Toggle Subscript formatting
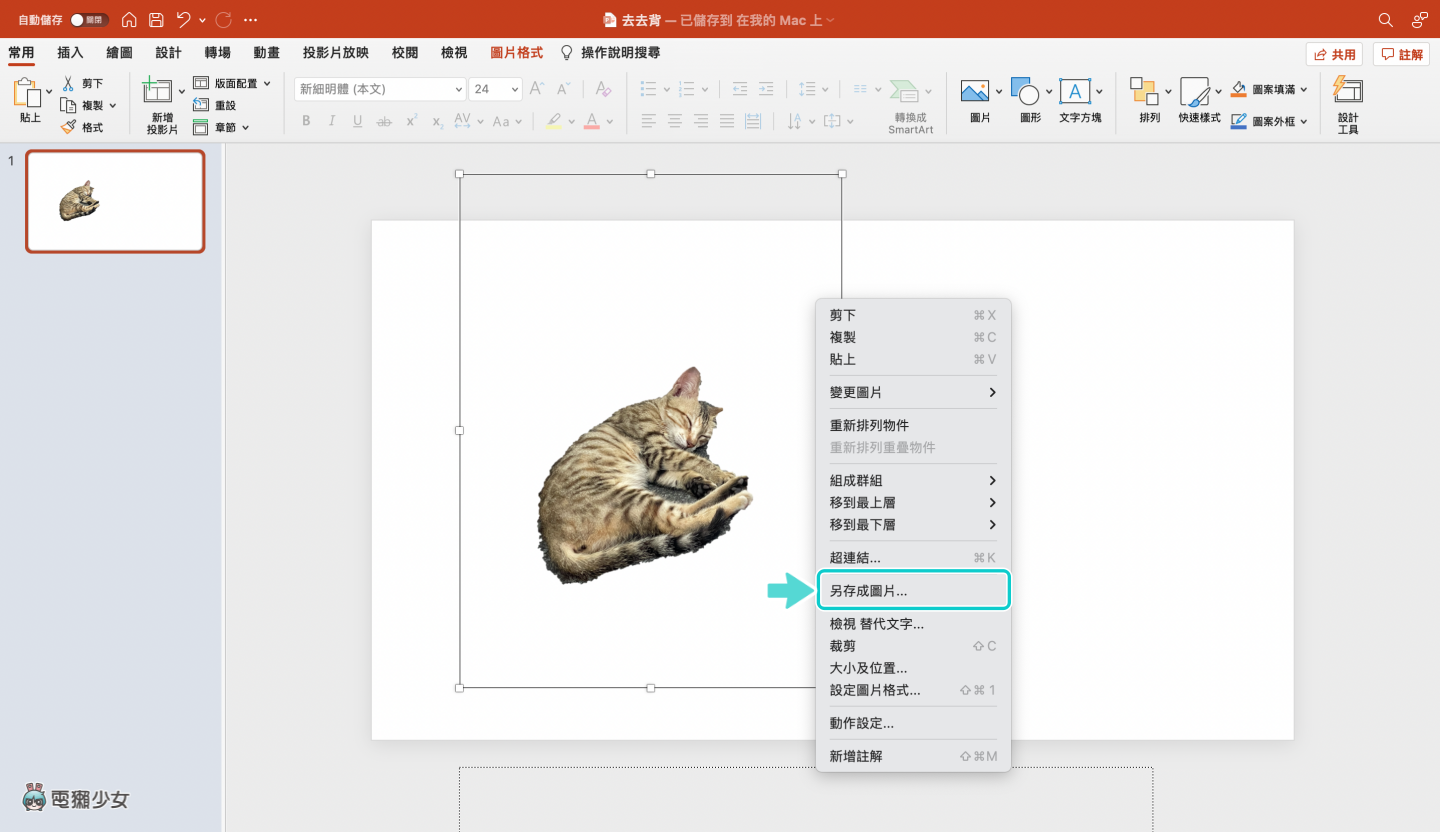Screen dimensions: 1440x832 tap(437, 121)
